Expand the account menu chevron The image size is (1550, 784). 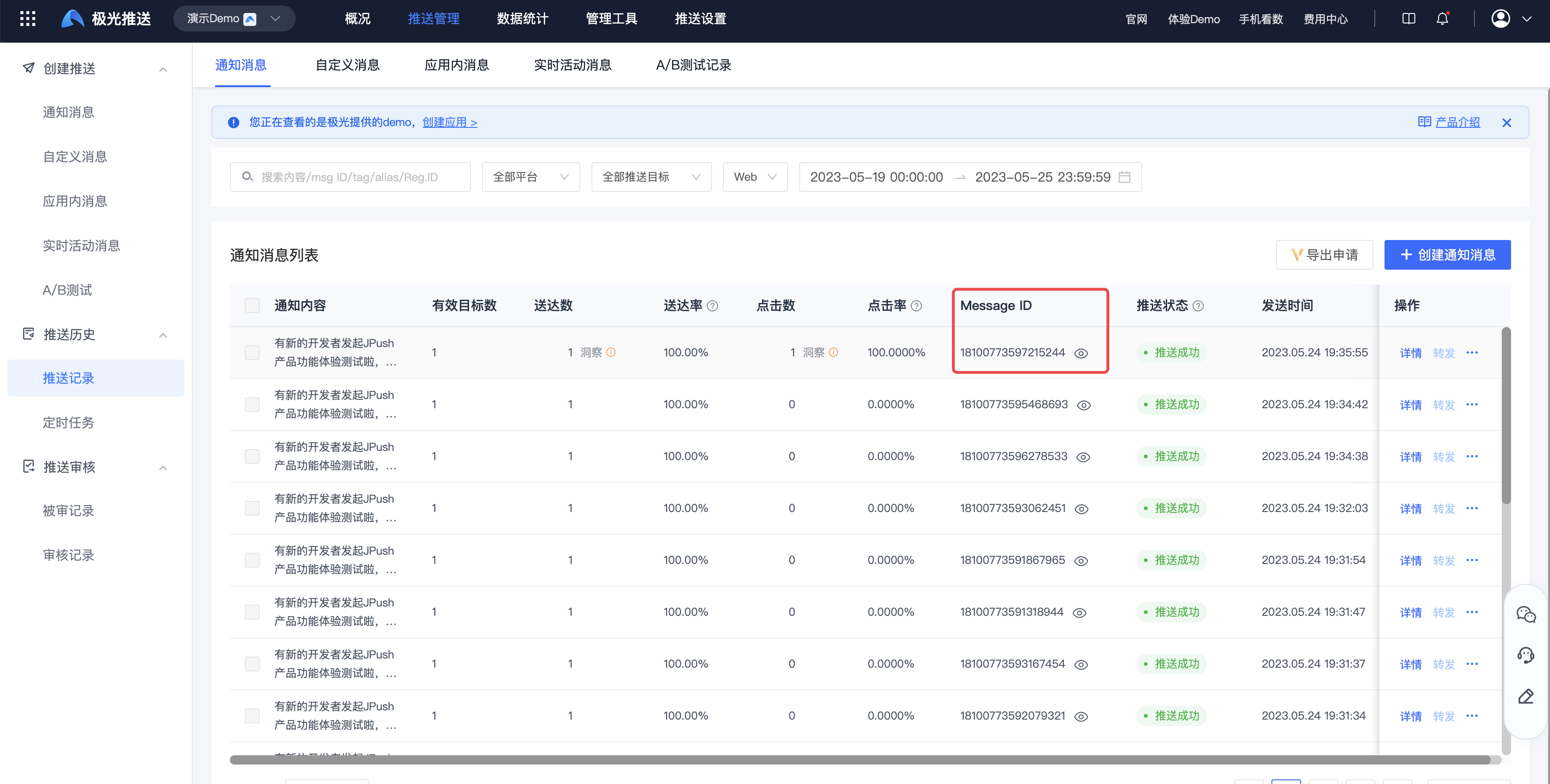point(1526,19)
